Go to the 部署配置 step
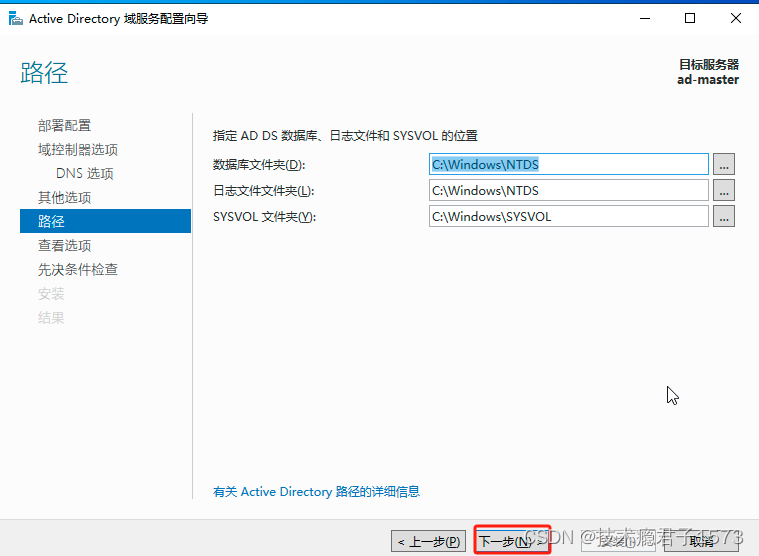 point(64,126)
